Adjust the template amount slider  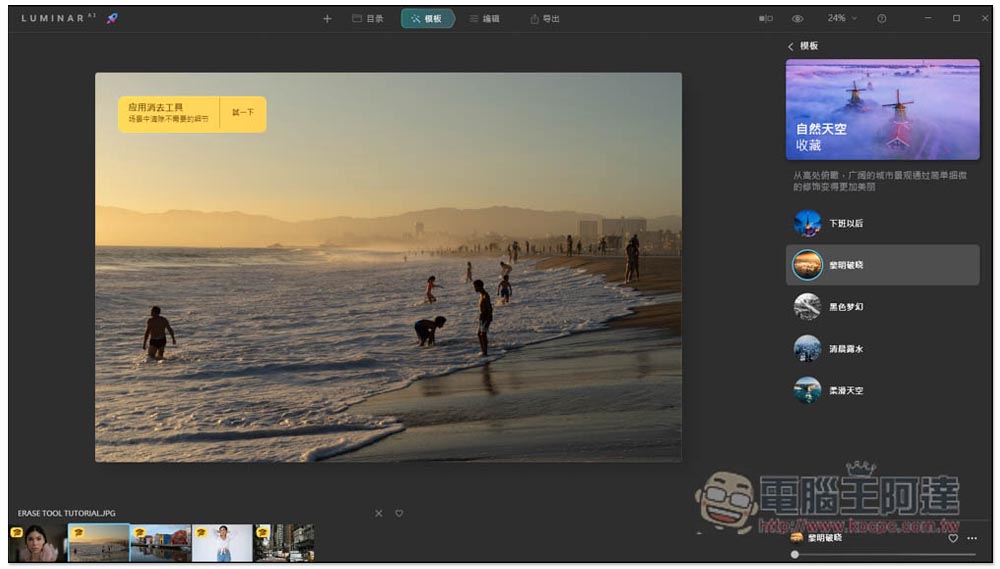pos(884,554)
